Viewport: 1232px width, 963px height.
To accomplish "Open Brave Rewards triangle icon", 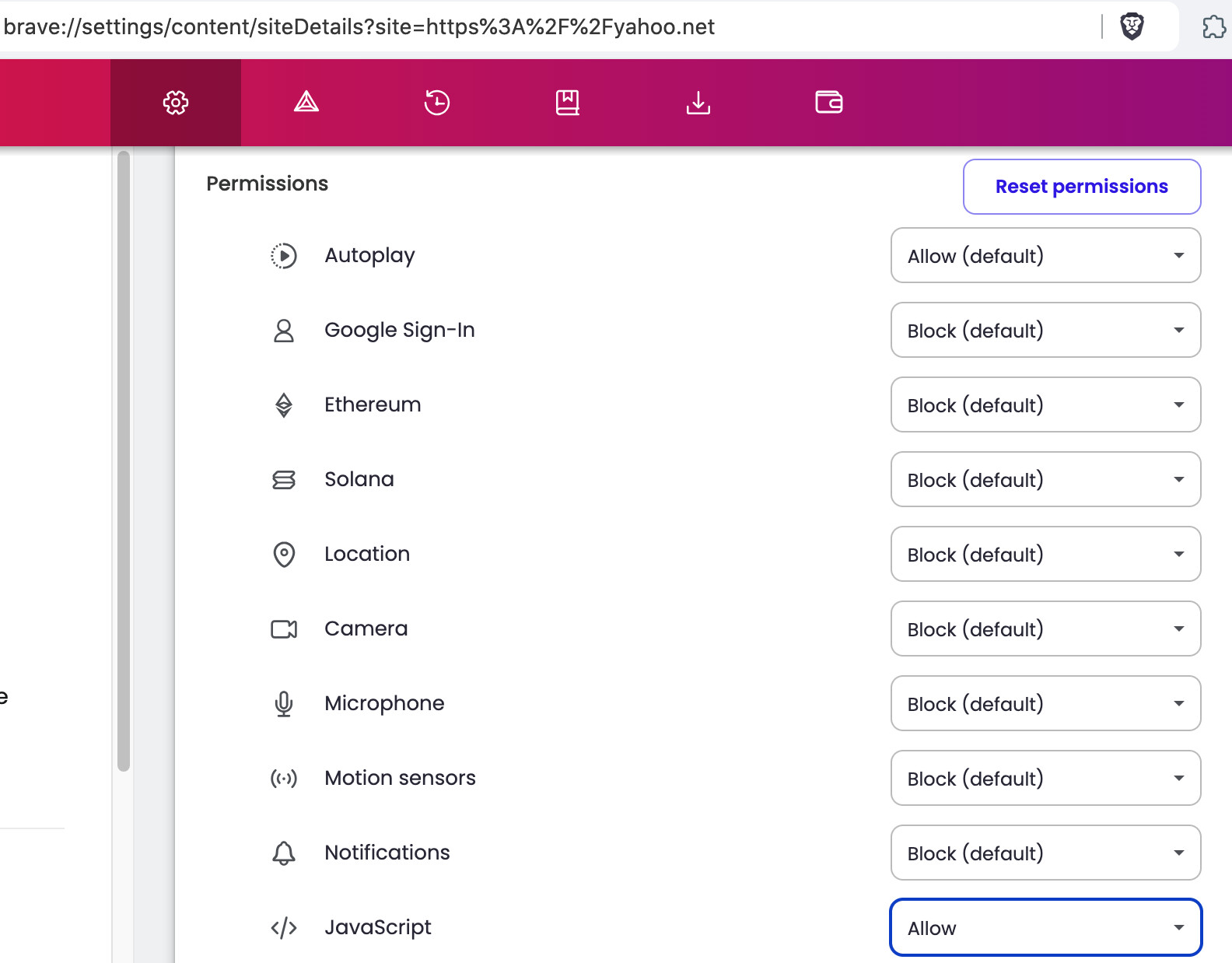I will pos(306,103).
